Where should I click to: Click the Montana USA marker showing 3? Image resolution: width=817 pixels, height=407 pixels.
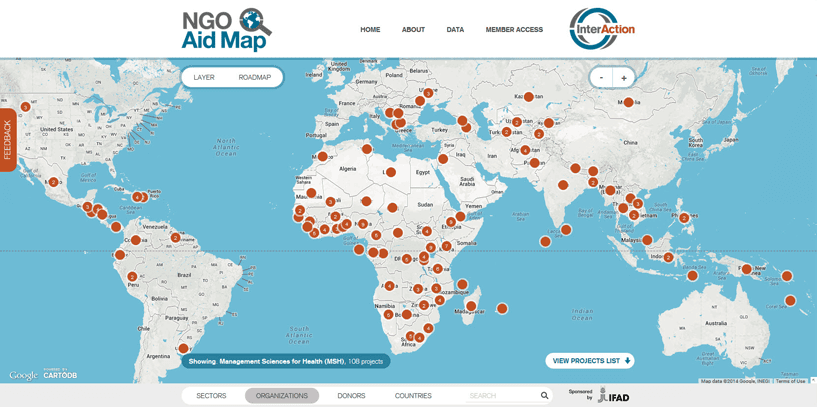[24, 107]
